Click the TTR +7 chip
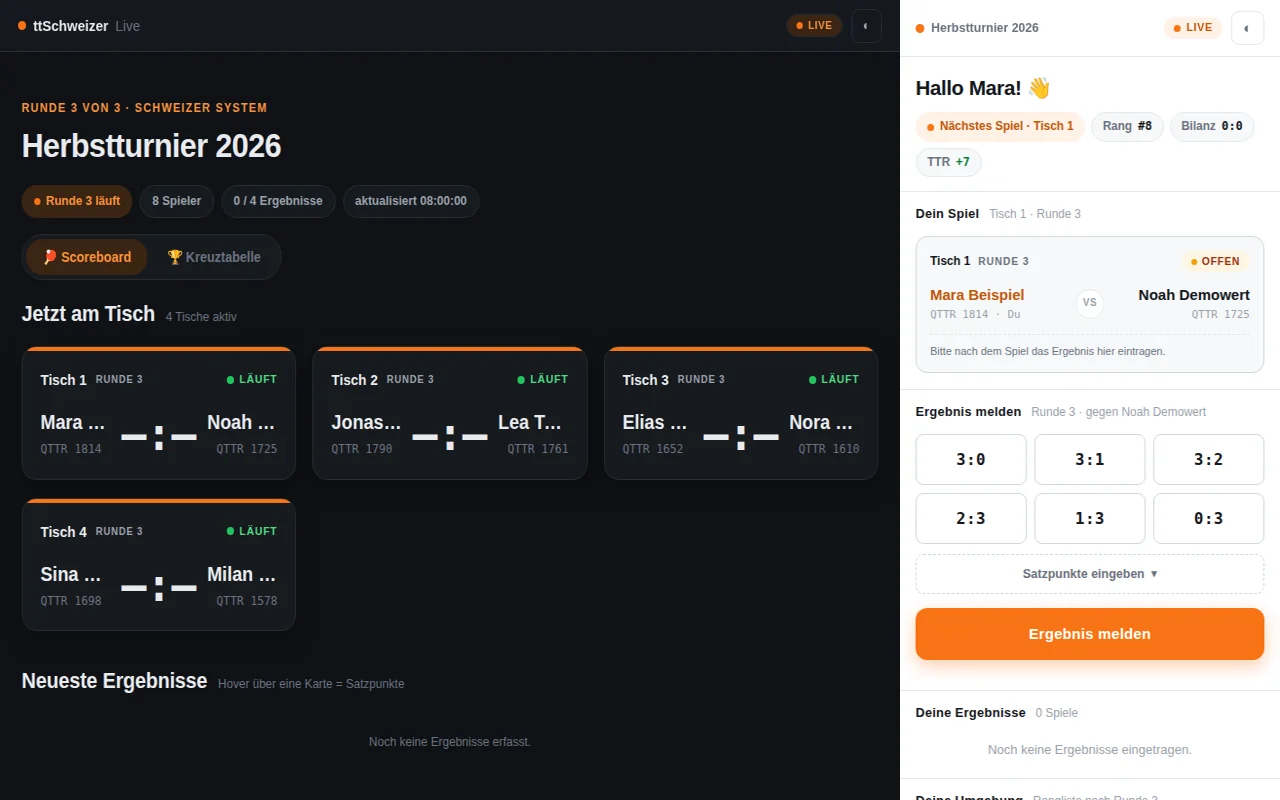Screen dimensions: 1280x800 tap(948, 162)
